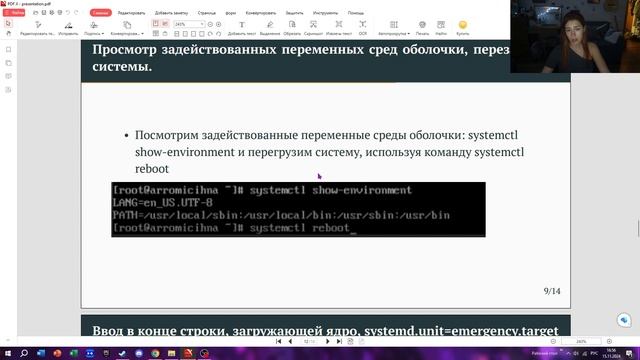Viewport: 640px width, 360px height.
Task: Click the zoom in plus icon in ribbon
Action: 219,24
